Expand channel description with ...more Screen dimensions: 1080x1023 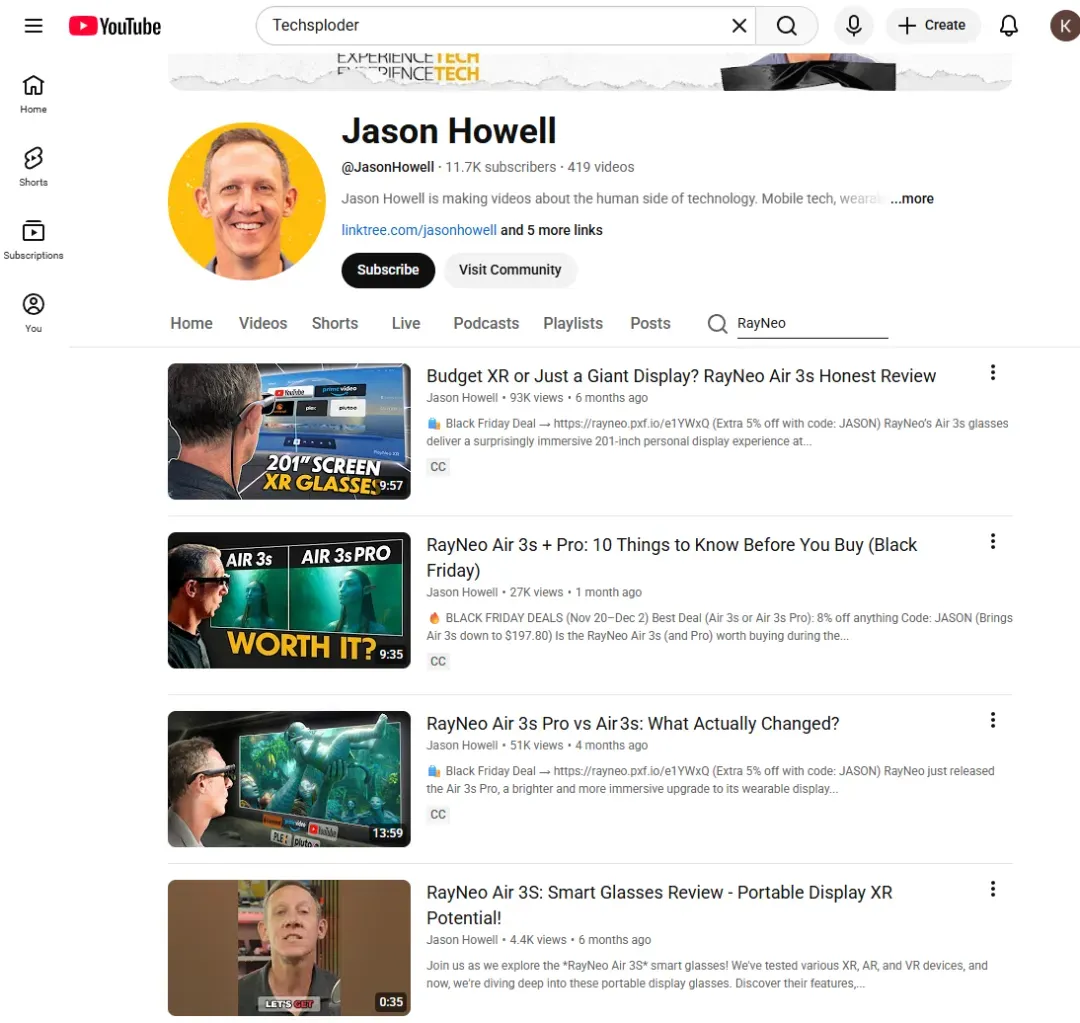click(x=911, y=198)
